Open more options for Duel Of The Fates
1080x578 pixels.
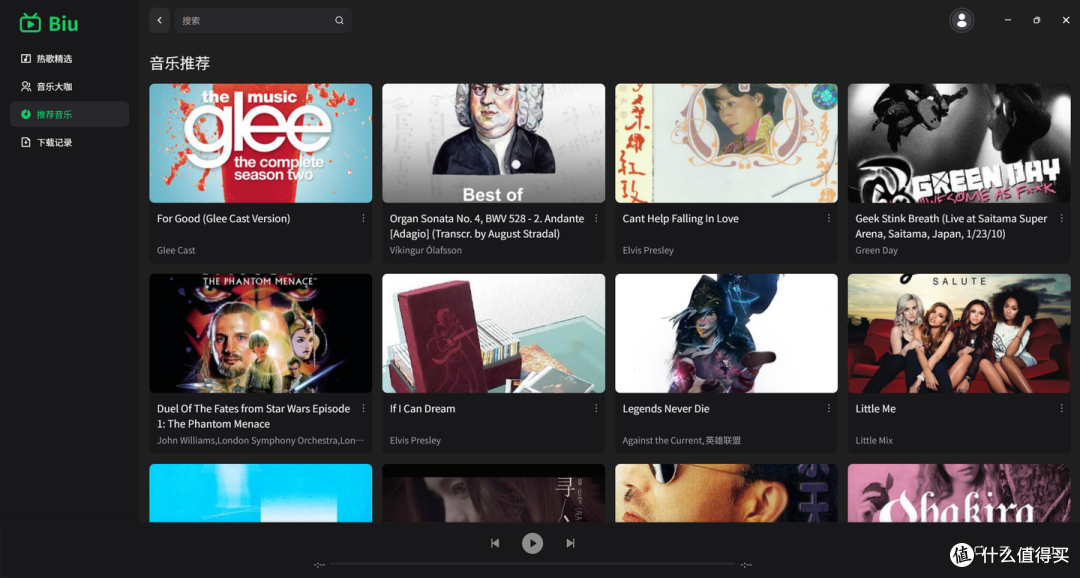click(x=363, y=409)
